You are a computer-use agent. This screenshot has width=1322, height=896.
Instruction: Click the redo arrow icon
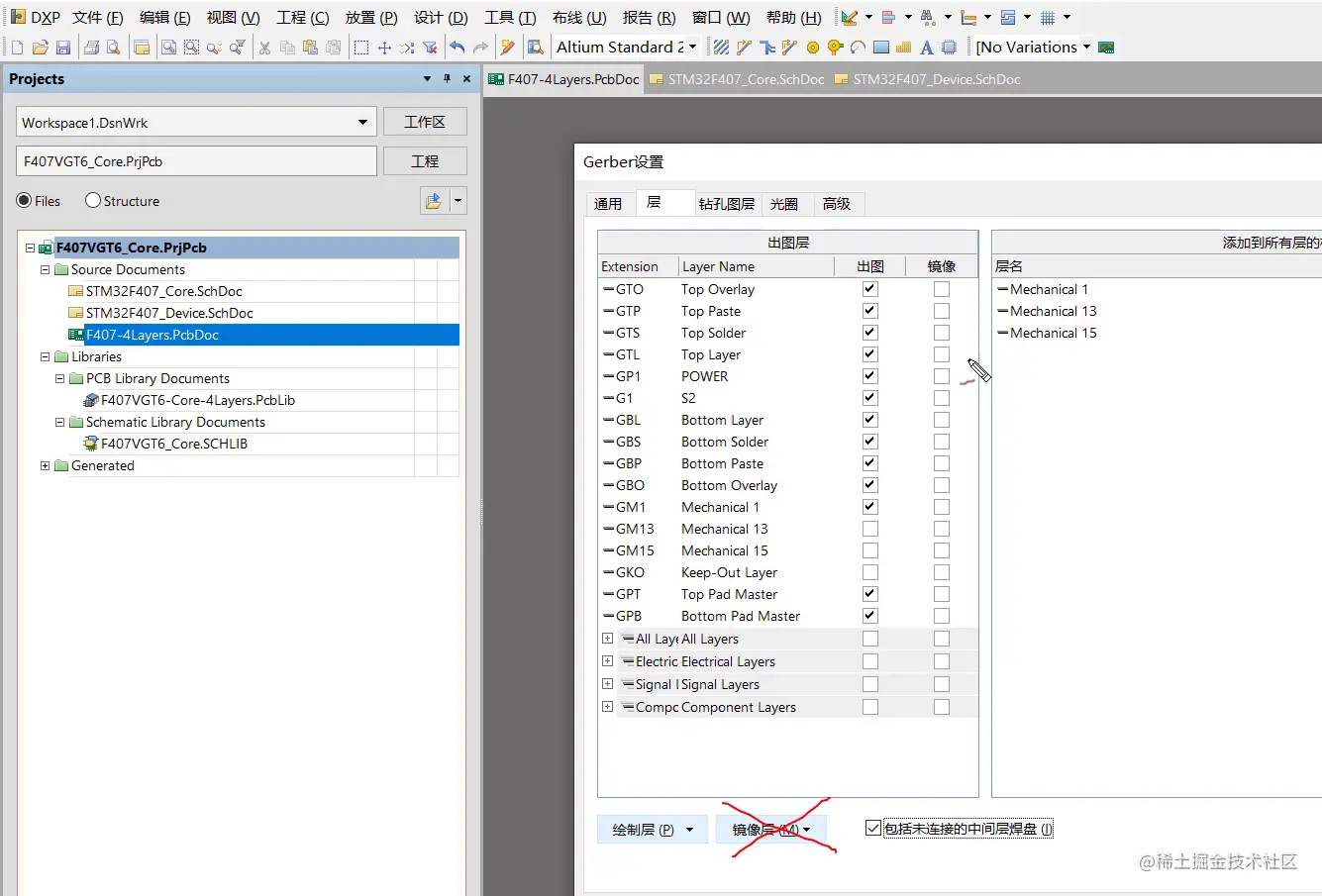click(x=480, y=48)
